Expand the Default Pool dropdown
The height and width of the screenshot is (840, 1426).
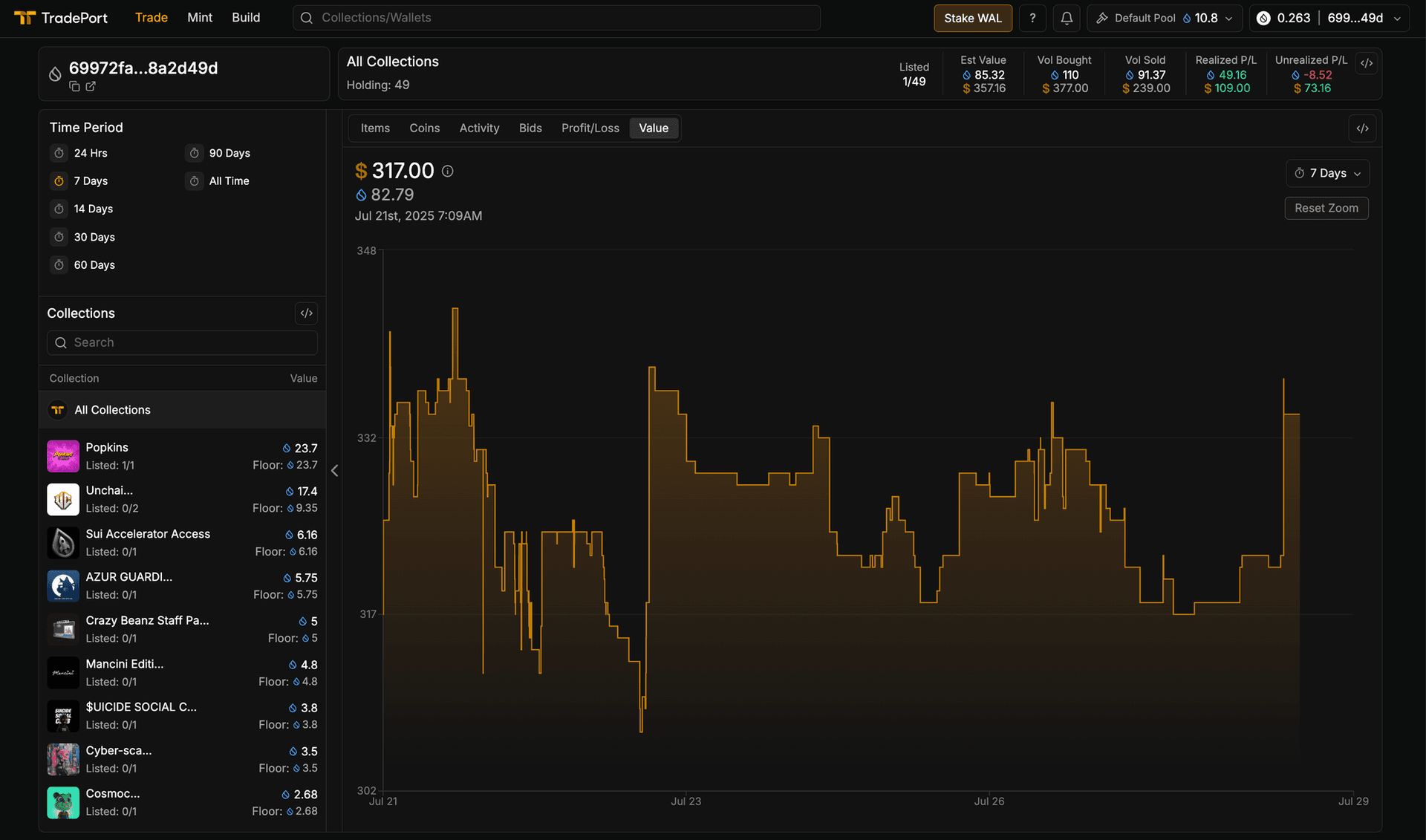[x=1163, y=17]
